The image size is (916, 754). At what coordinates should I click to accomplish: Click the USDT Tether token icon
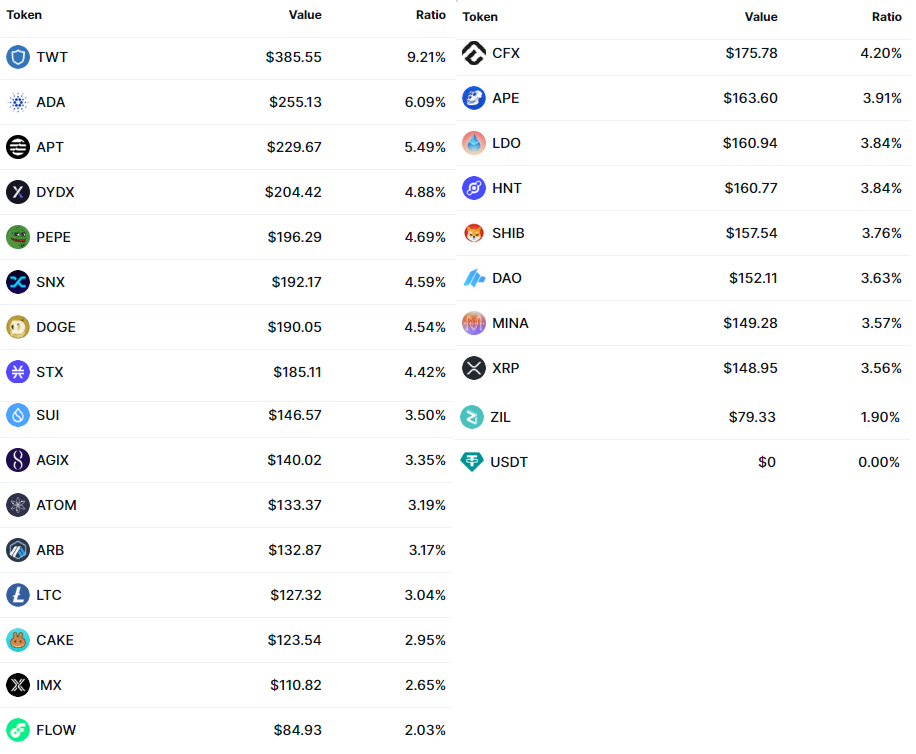472,462
